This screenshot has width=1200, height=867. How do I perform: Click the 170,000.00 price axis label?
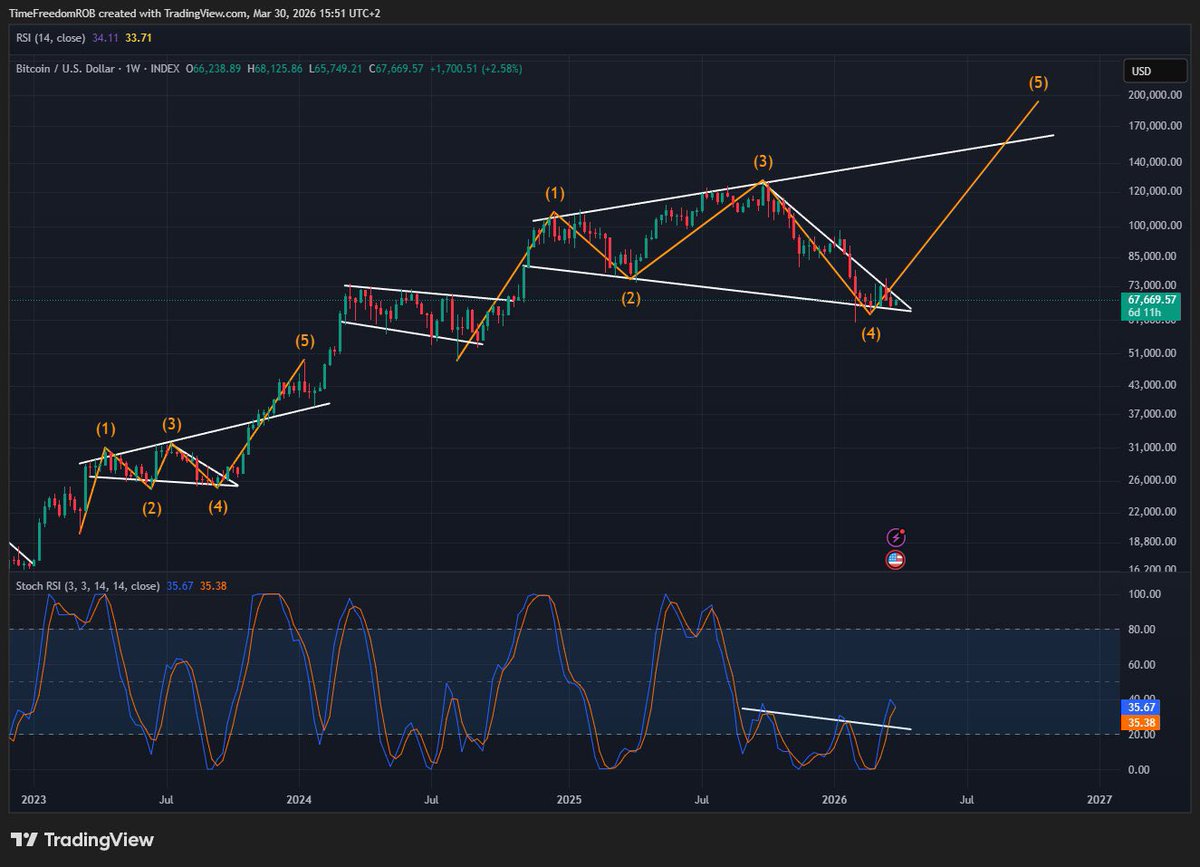point(1153,126)
